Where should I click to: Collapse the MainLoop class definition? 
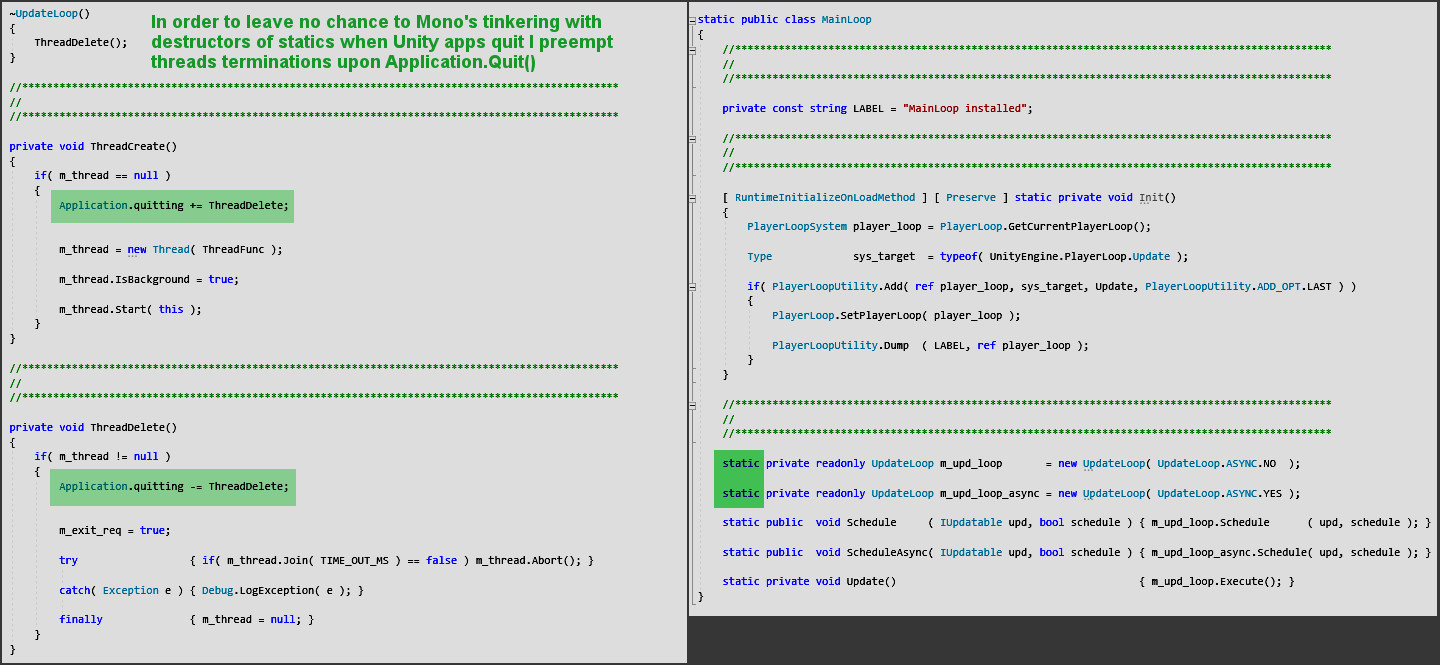tap(691, 19)
